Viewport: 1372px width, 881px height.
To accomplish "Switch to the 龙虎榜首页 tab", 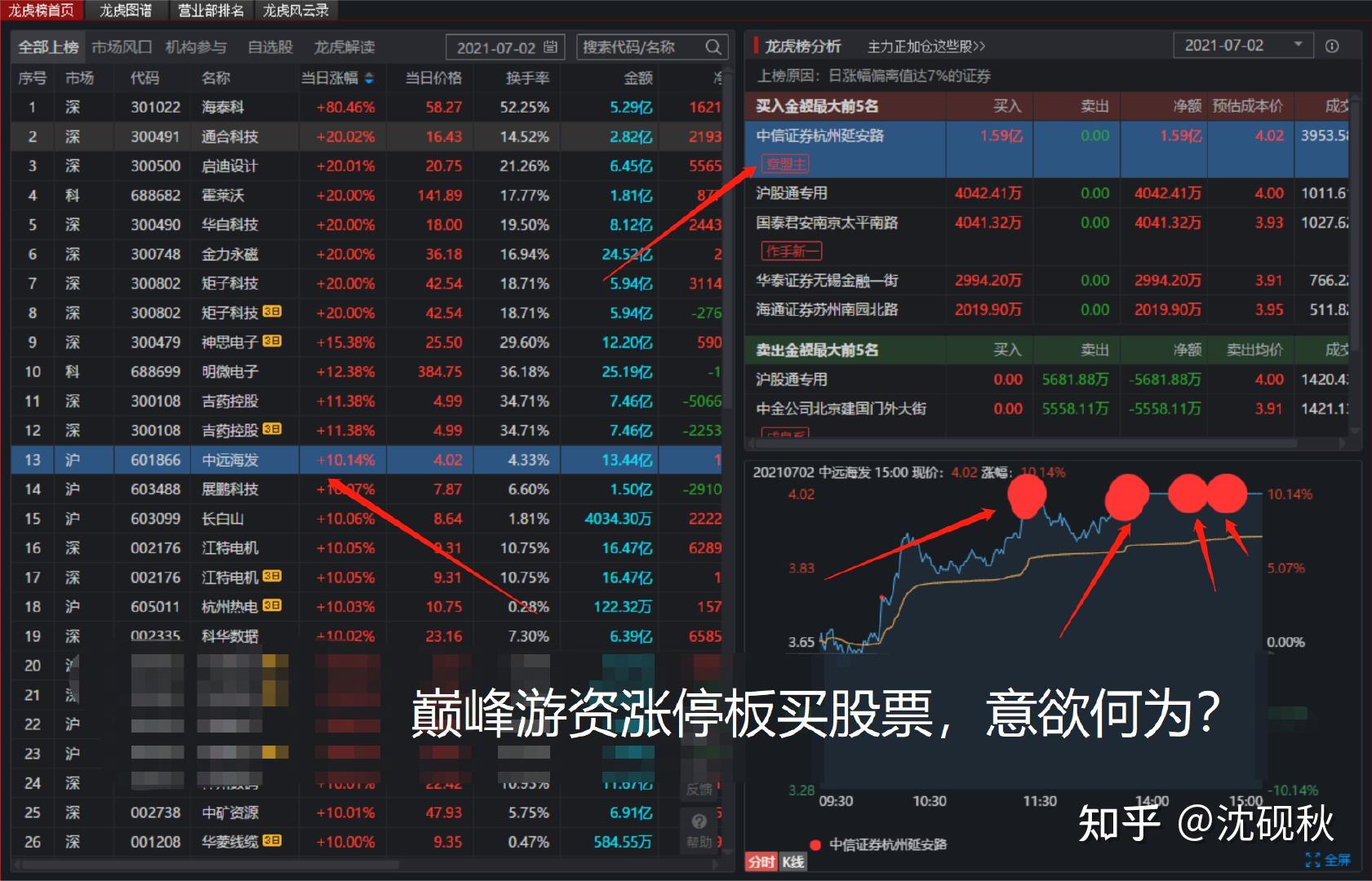I will coord(41,10).
